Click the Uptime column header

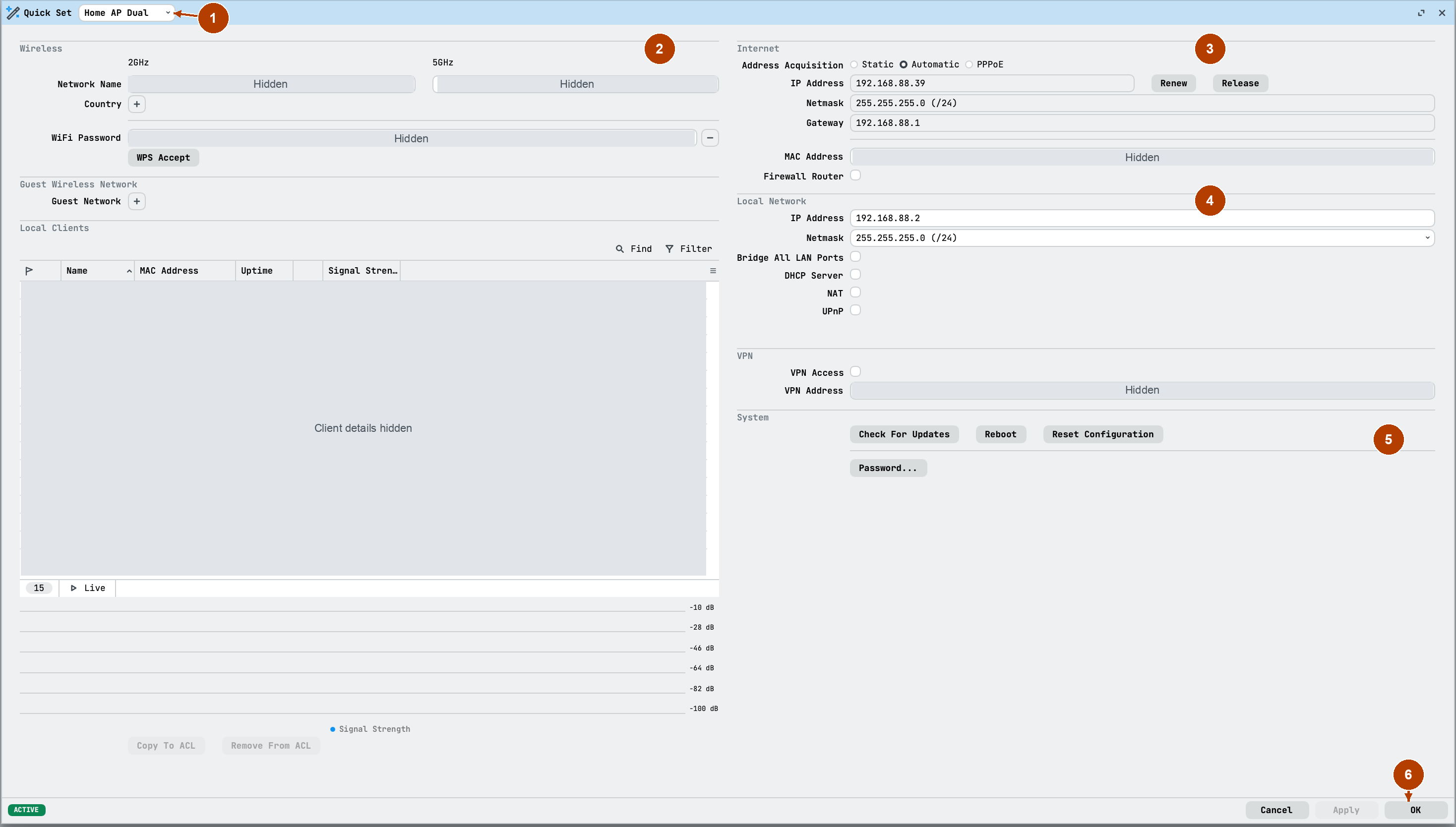(264, 271)
